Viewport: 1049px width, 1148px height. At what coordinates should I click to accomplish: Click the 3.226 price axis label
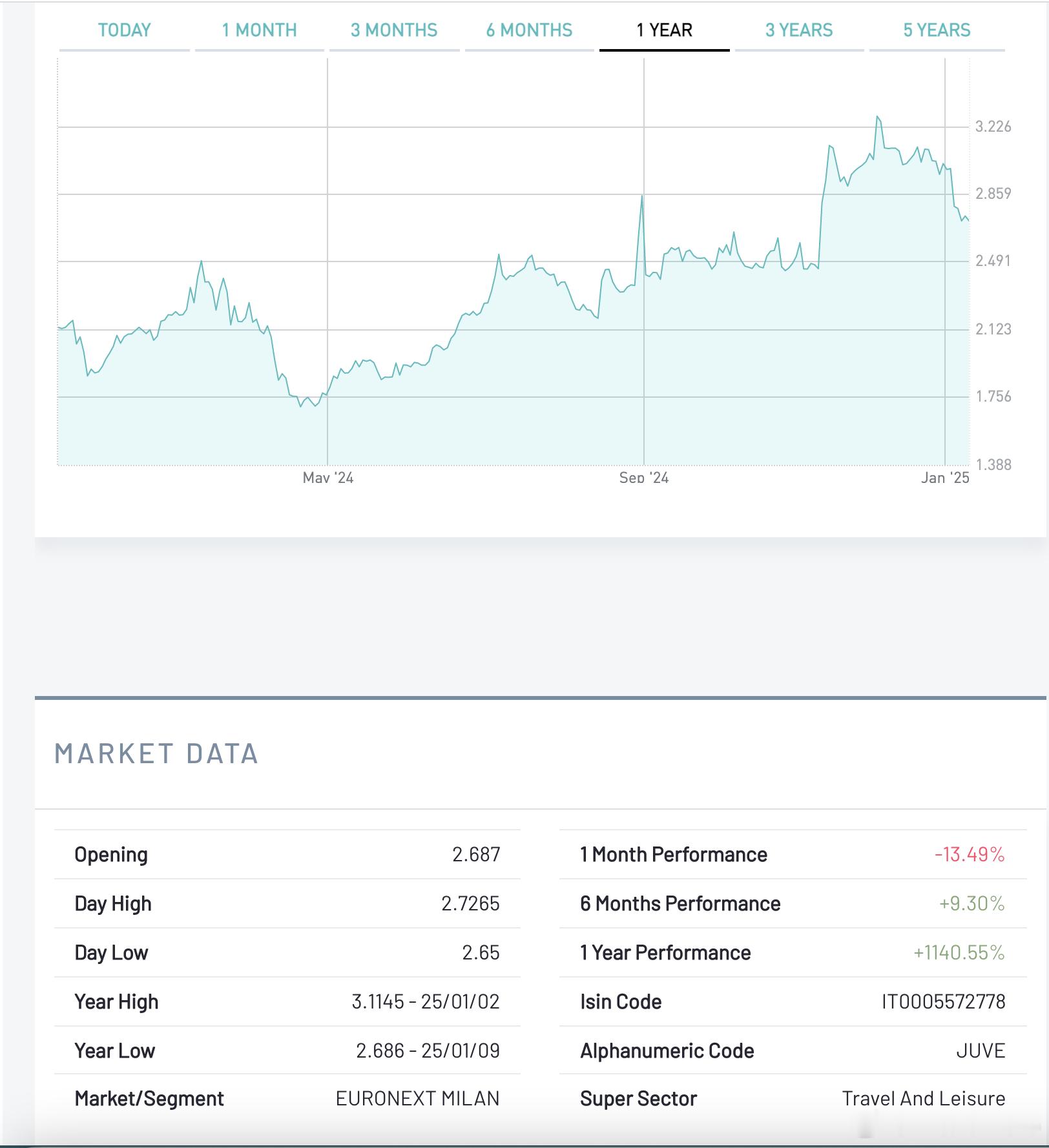[993, 127]
